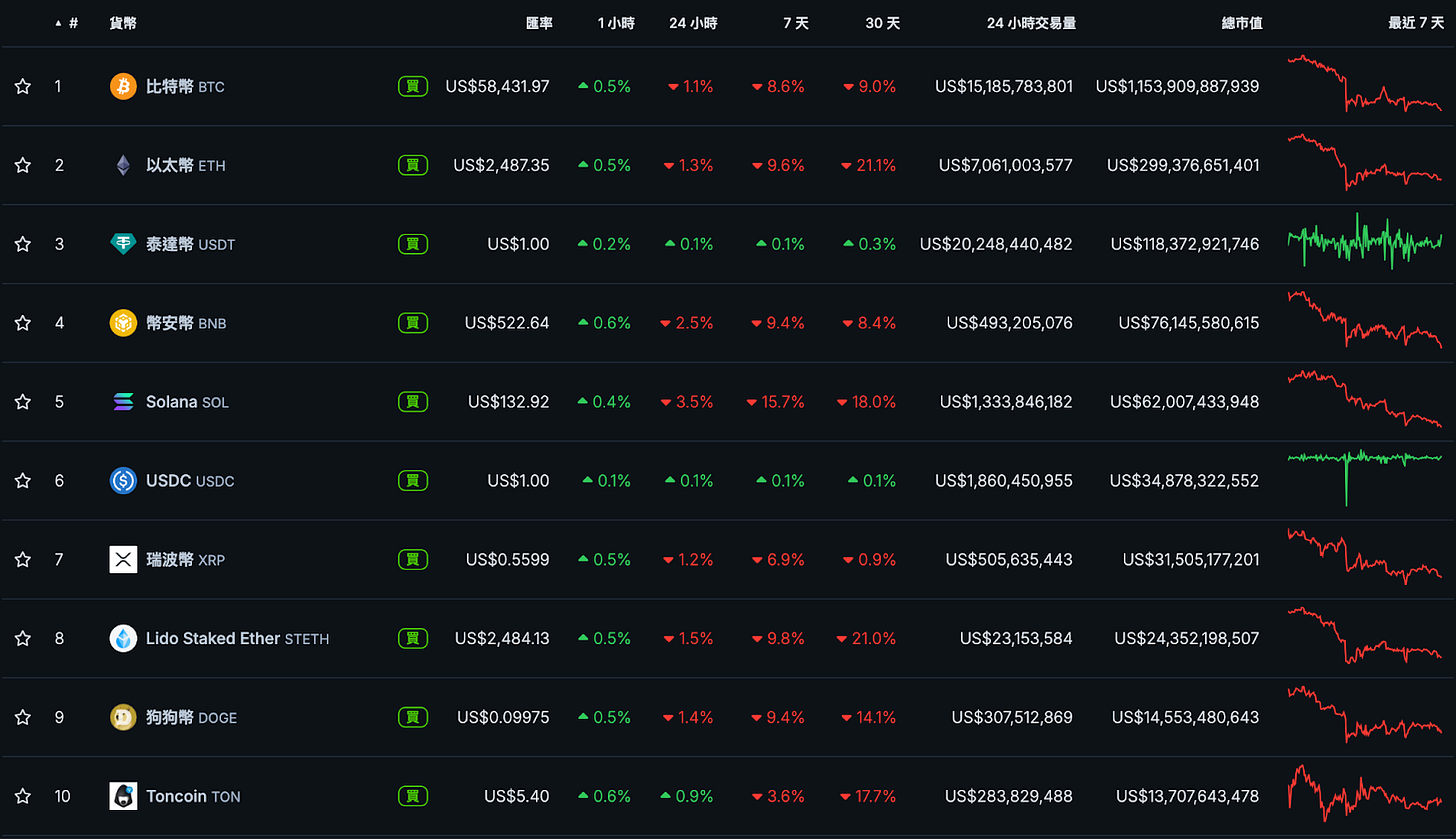Click Bitcoin market cap US$1,153,909,887,939

click(x=1177, y=86)
